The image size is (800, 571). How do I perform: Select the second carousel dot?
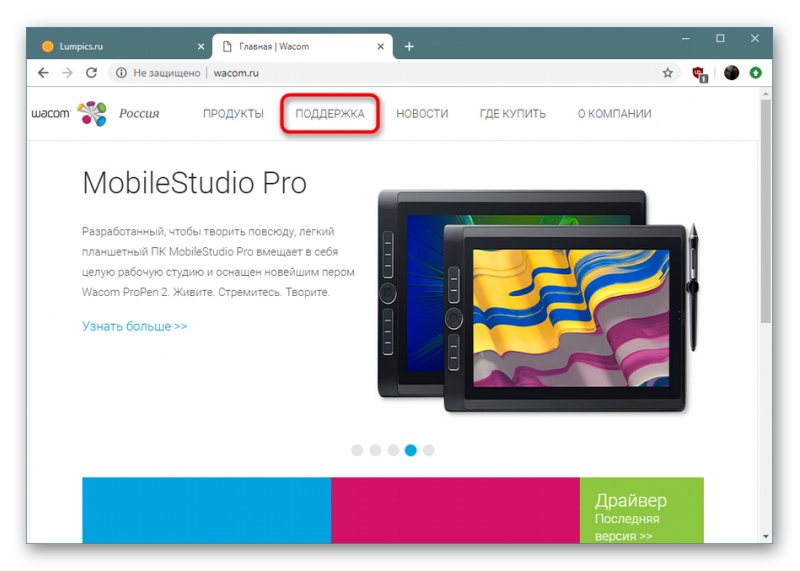pos(375,450)
